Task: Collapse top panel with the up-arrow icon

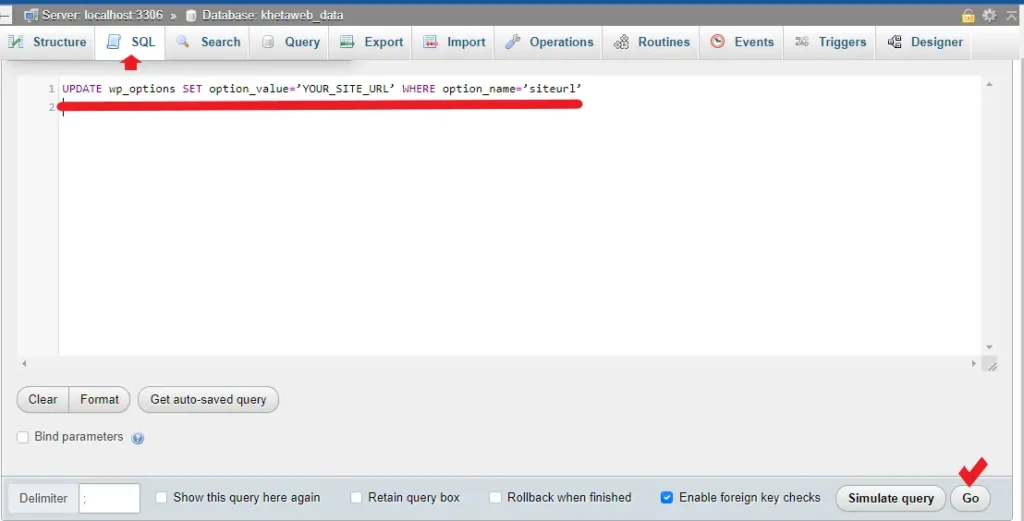Action: point(1011,15)
